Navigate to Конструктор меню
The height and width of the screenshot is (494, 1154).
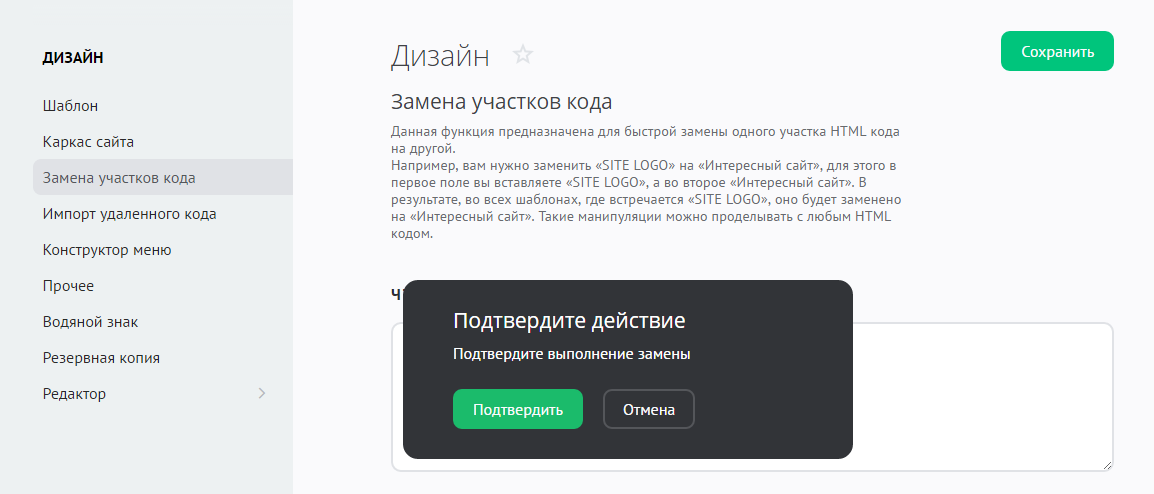(x=107, y=250)
